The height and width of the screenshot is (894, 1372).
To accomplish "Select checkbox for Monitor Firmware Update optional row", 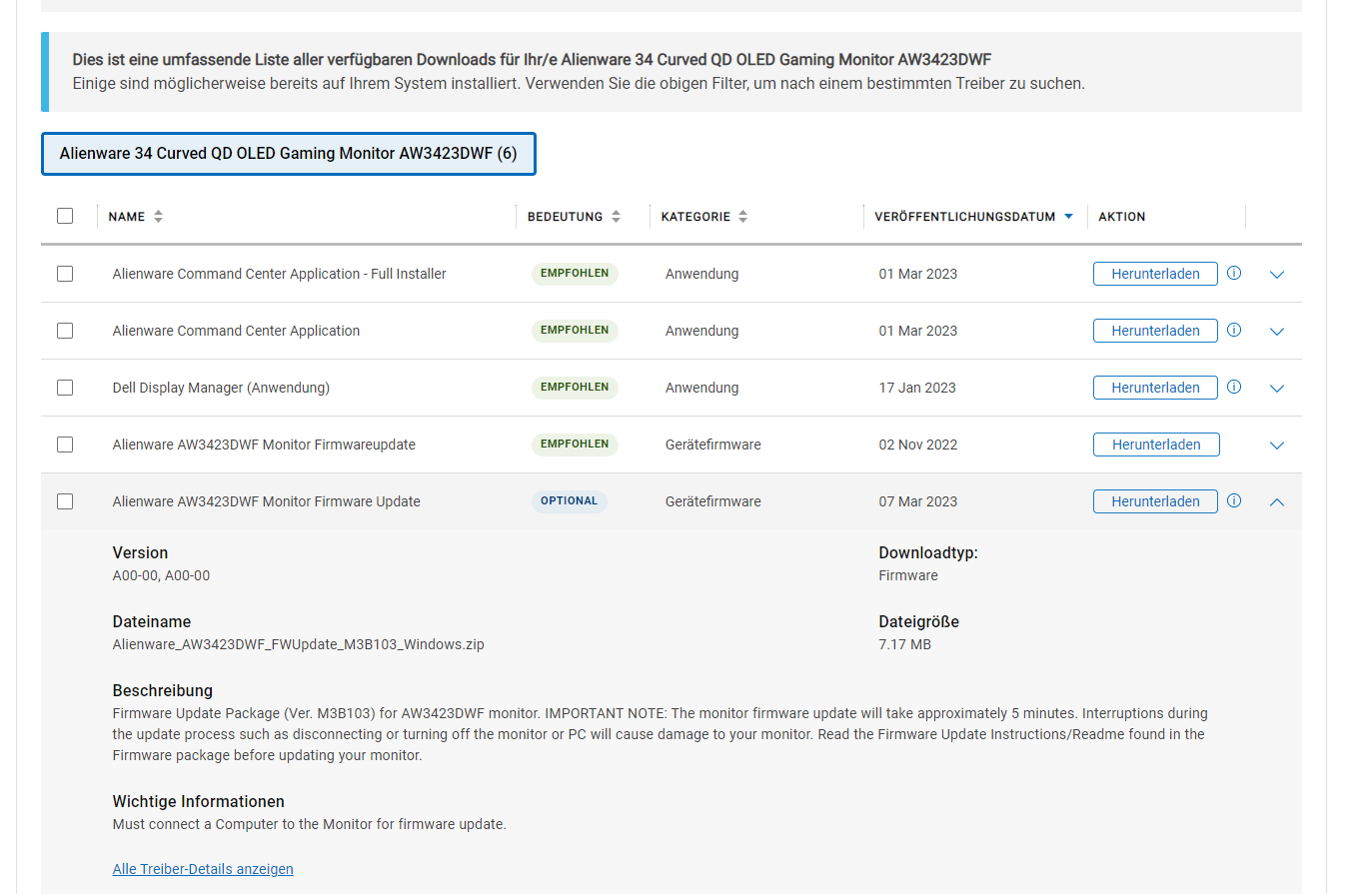I will coord(65,501).
